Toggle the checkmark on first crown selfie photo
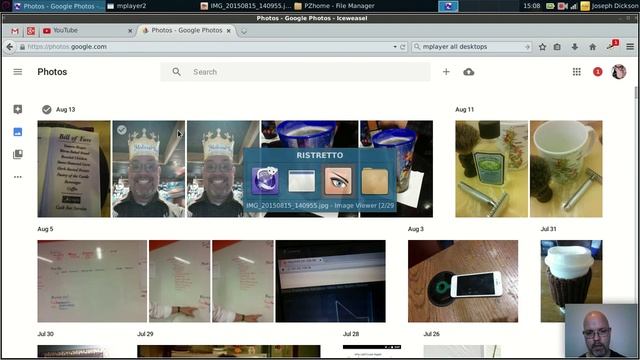This screenshot has height=360, width=640. [121, 130]
